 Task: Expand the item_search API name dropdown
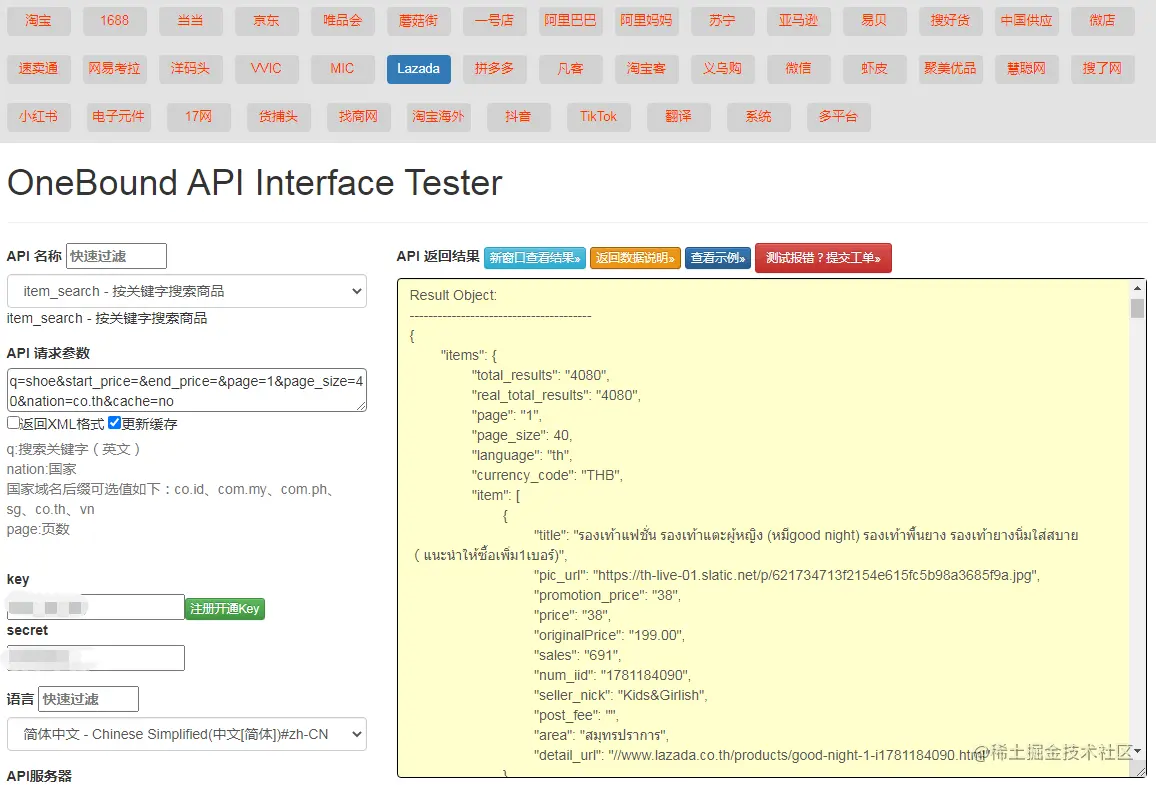click(186, 291)
